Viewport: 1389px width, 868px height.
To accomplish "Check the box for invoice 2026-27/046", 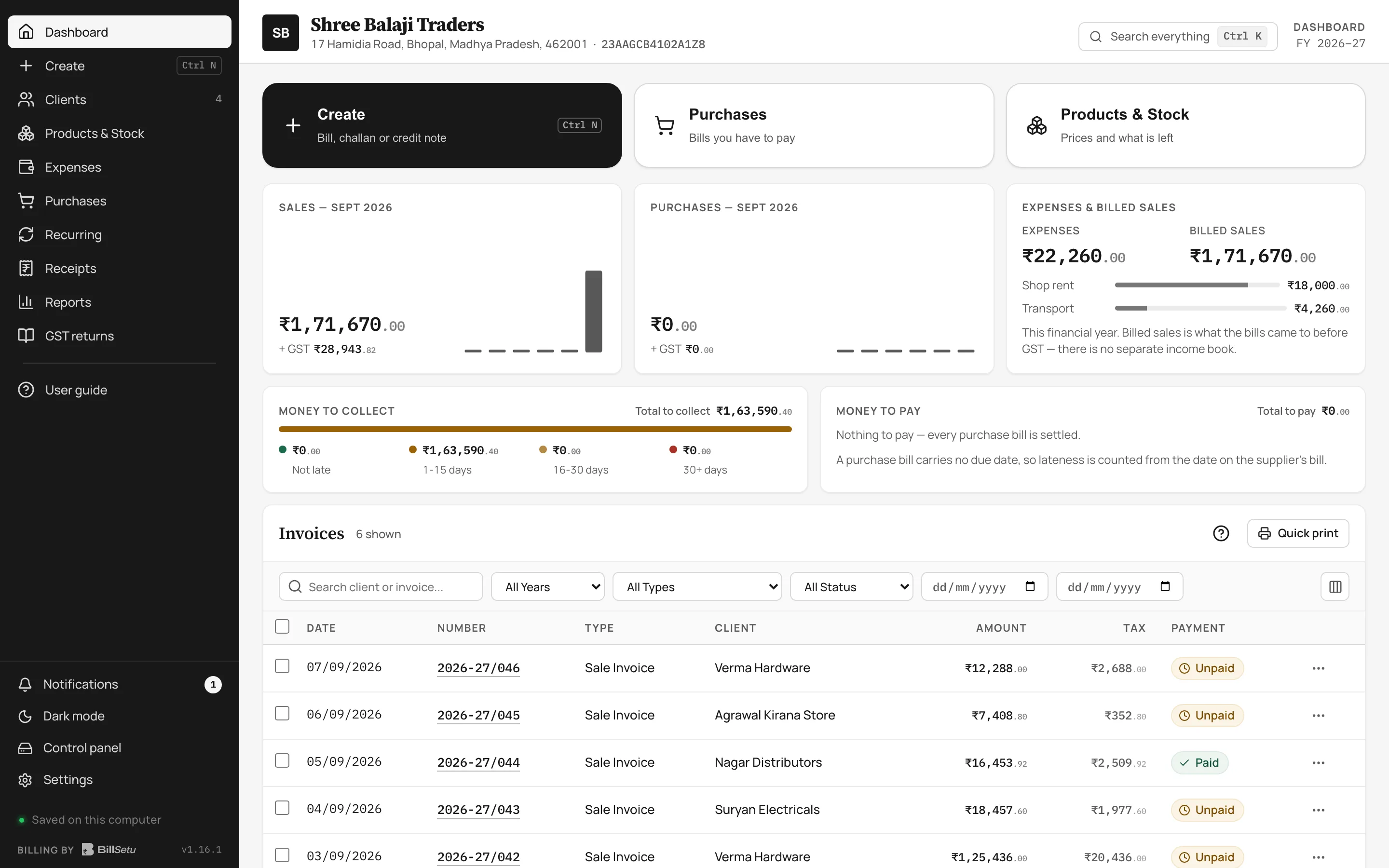I will click(282, 666).
